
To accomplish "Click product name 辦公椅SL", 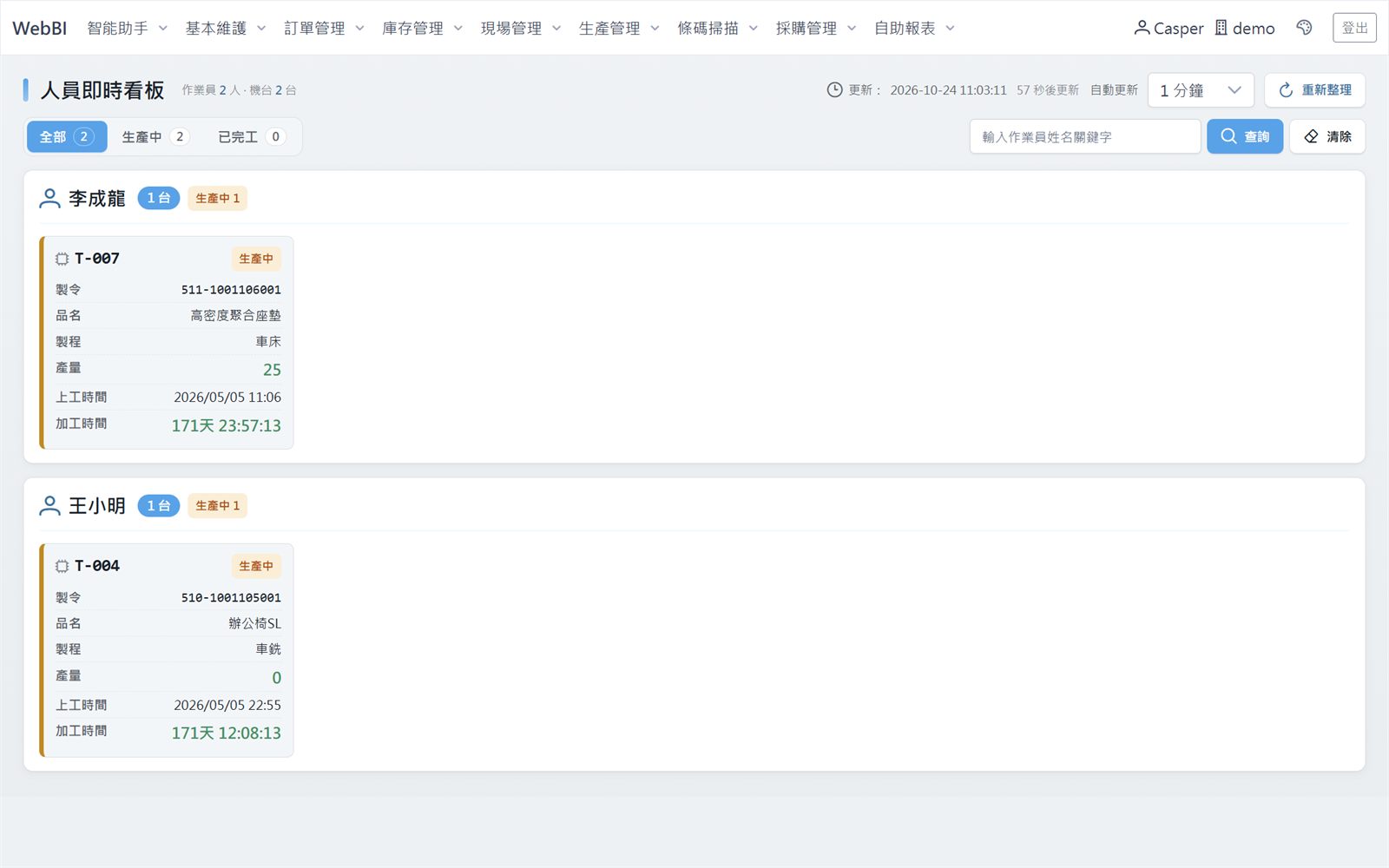I will [x=255, y=623].
